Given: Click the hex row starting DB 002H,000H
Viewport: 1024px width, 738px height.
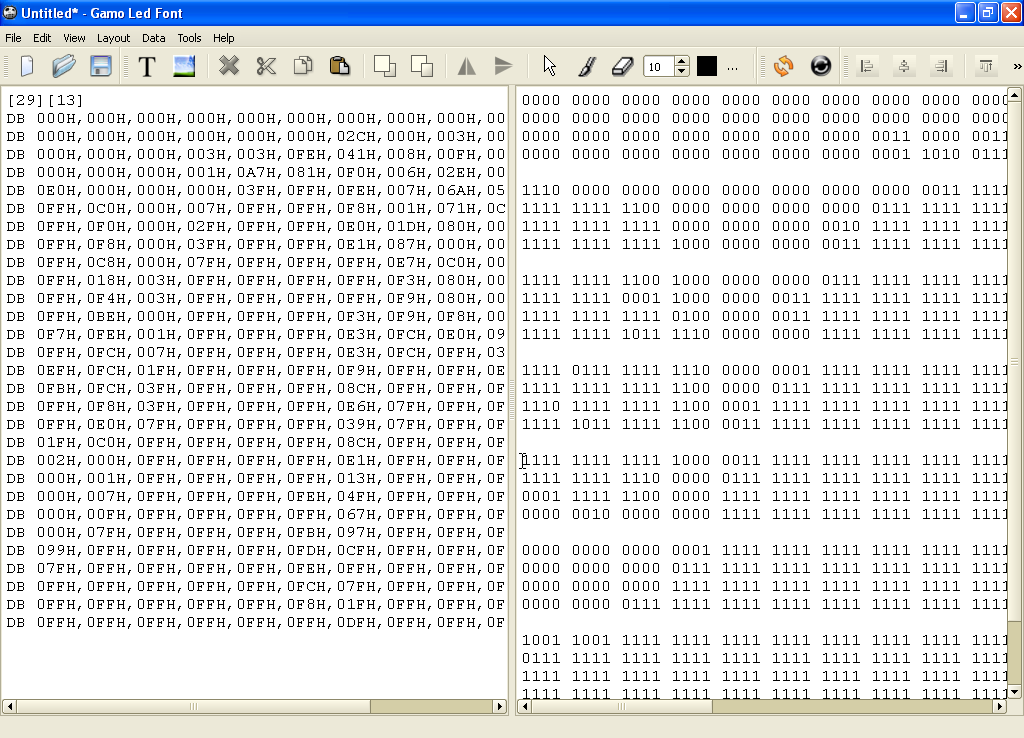Looking at the screenshot, I should click(x=255, y=460).
